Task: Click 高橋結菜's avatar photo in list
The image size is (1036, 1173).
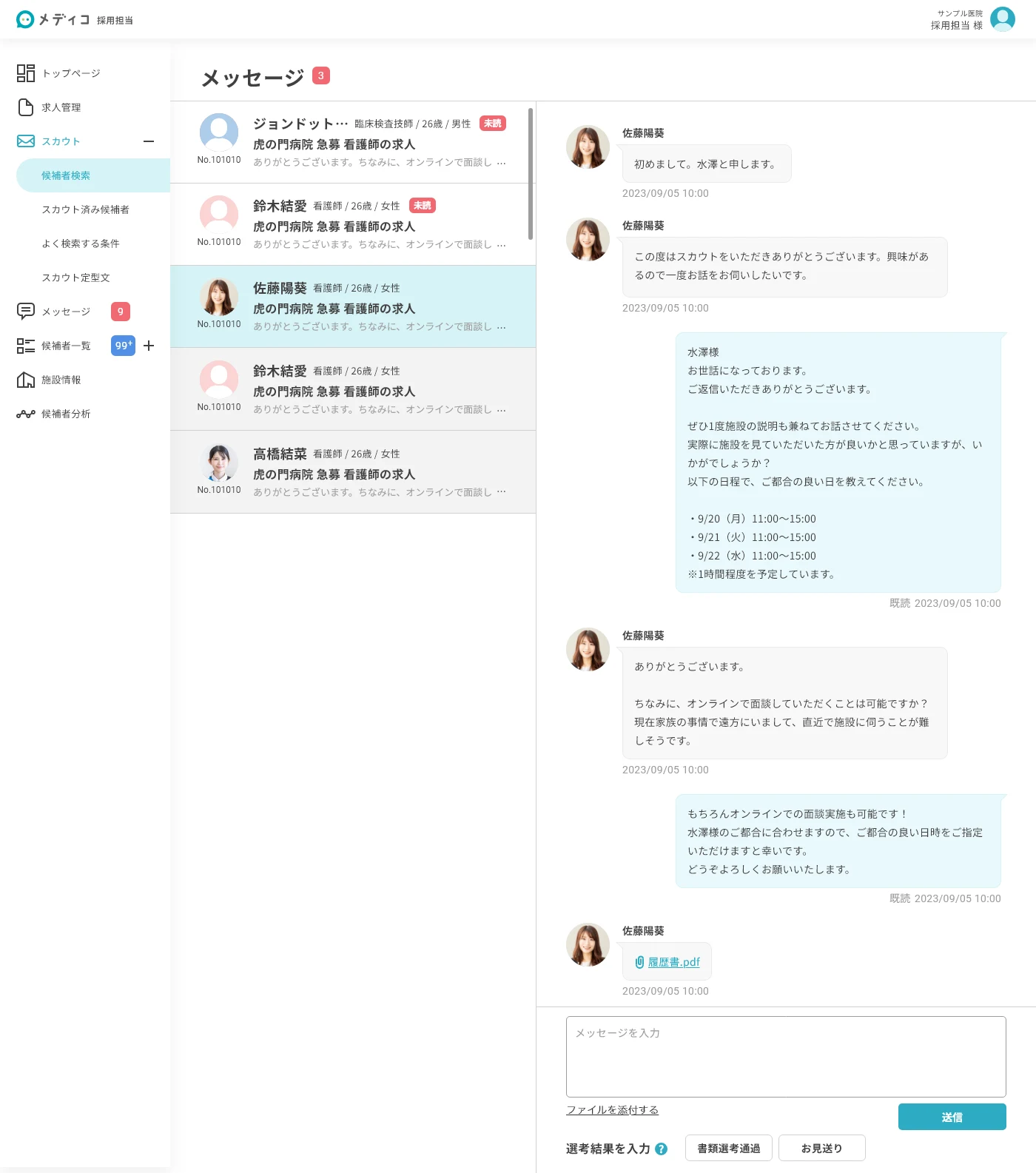Action: 219,463
